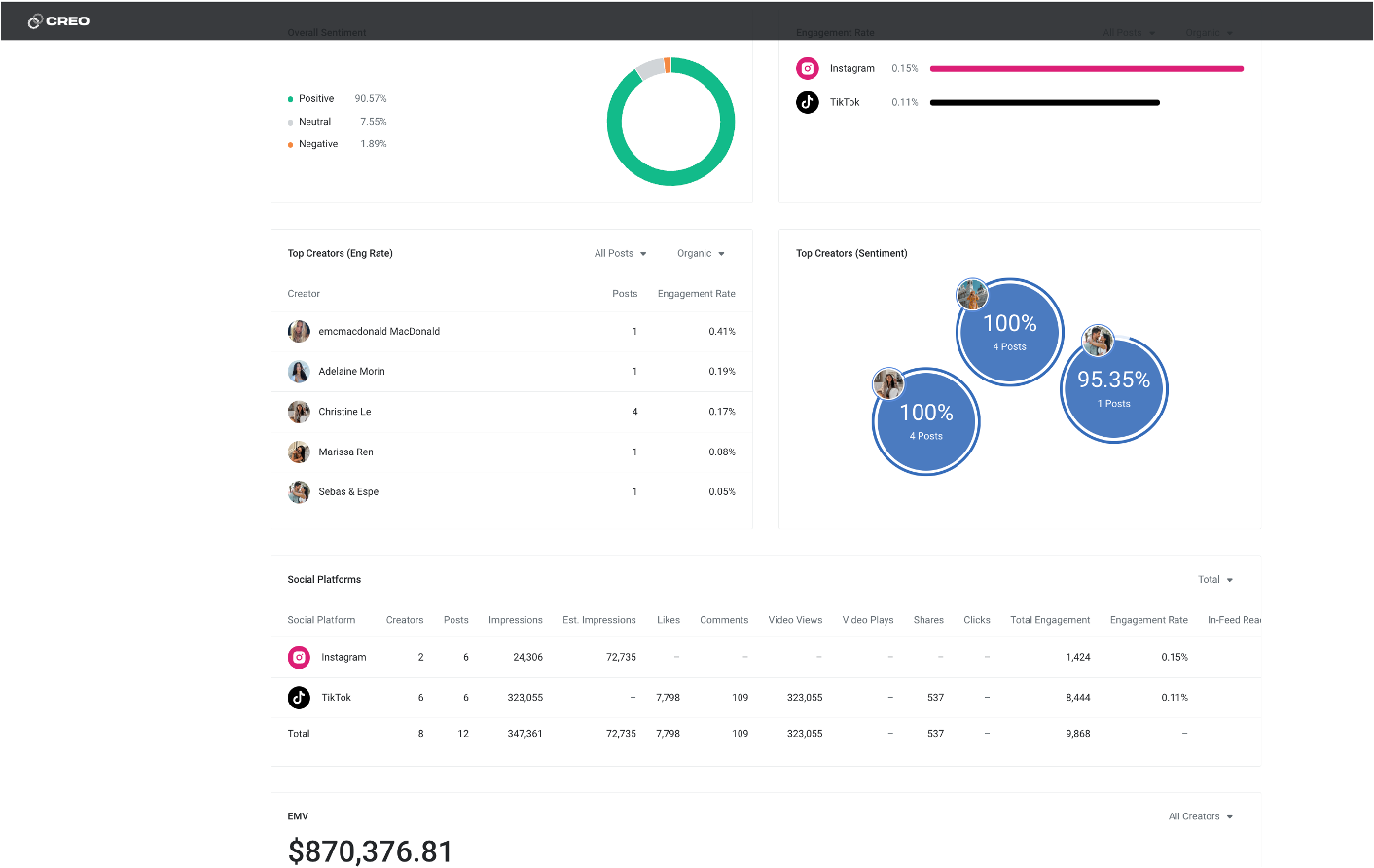Toggle the All Posts filter in Engagement Rate panel

point(1129,32)
